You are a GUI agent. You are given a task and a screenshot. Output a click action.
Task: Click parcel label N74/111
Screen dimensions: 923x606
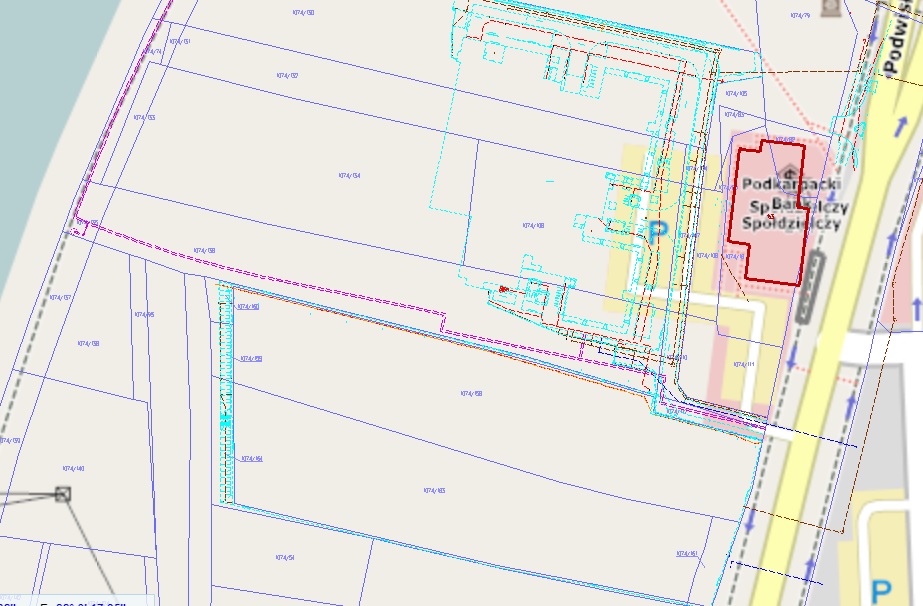744,365
